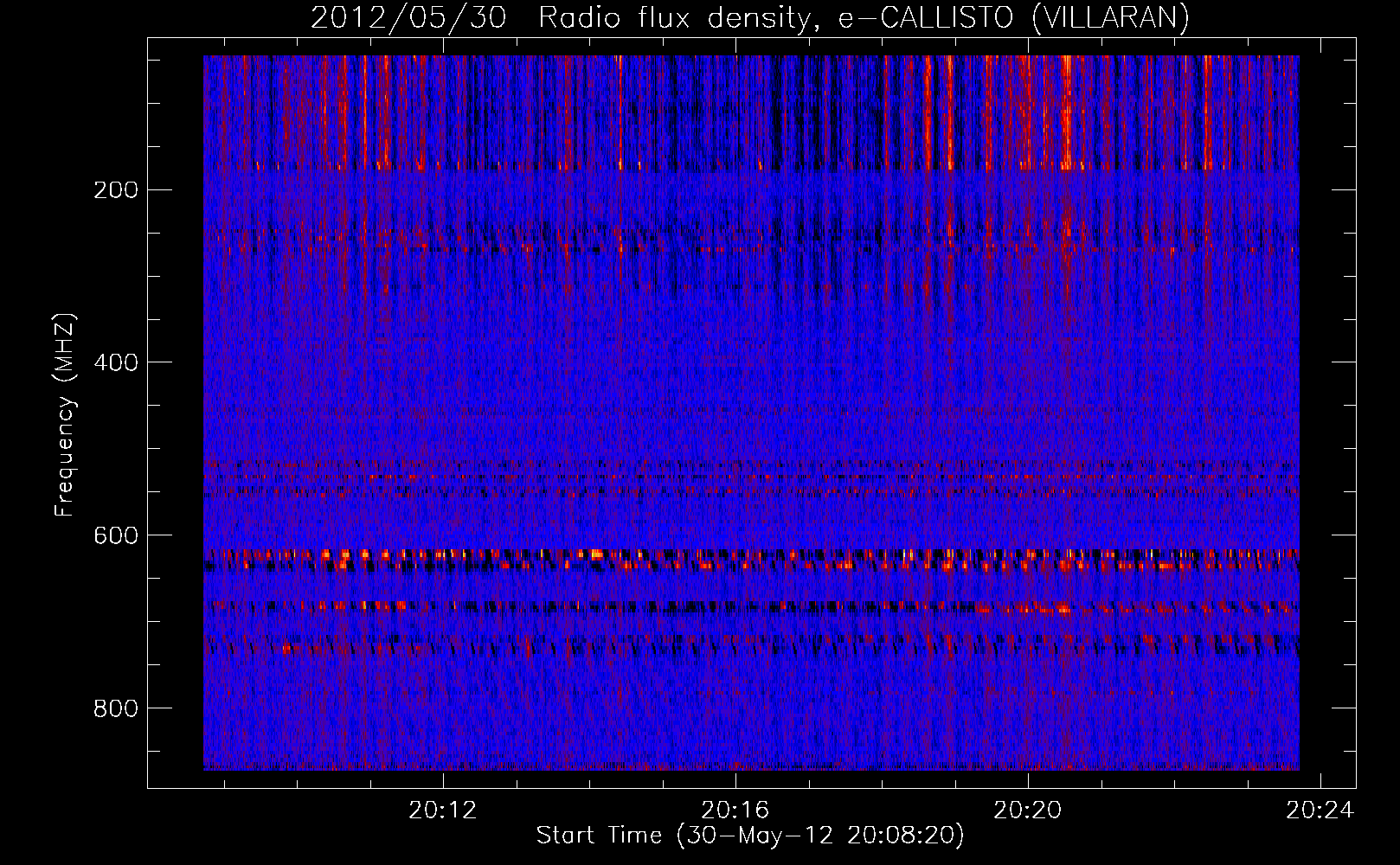
Task: Select the 400 frequency tick label
Action: 116,362
